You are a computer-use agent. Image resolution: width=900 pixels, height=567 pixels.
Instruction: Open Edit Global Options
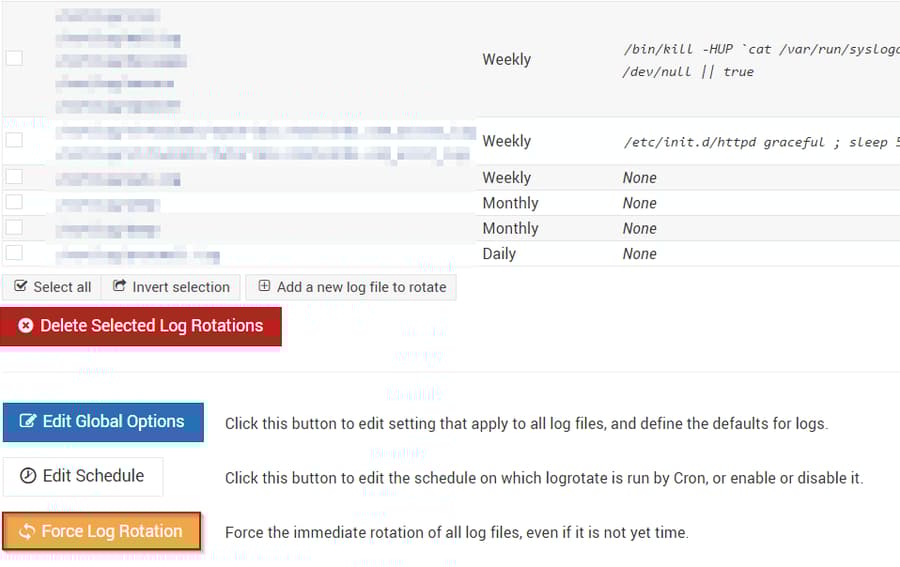point(103,422)
